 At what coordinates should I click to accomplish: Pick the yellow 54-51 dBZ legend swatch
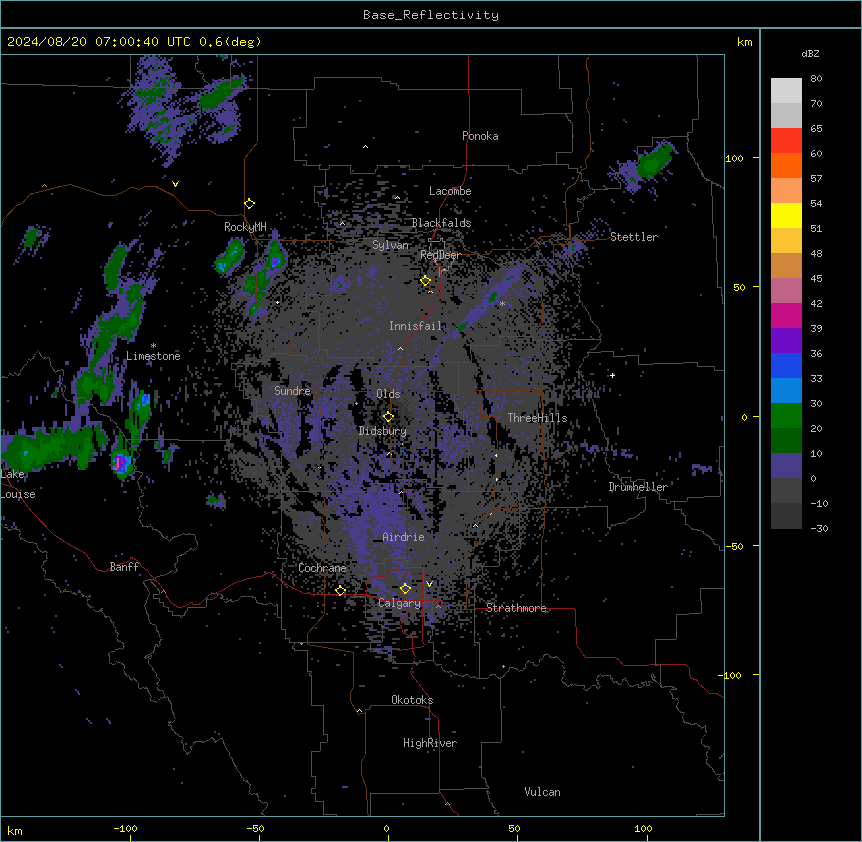pyautogui.click(x=786, y=215)
